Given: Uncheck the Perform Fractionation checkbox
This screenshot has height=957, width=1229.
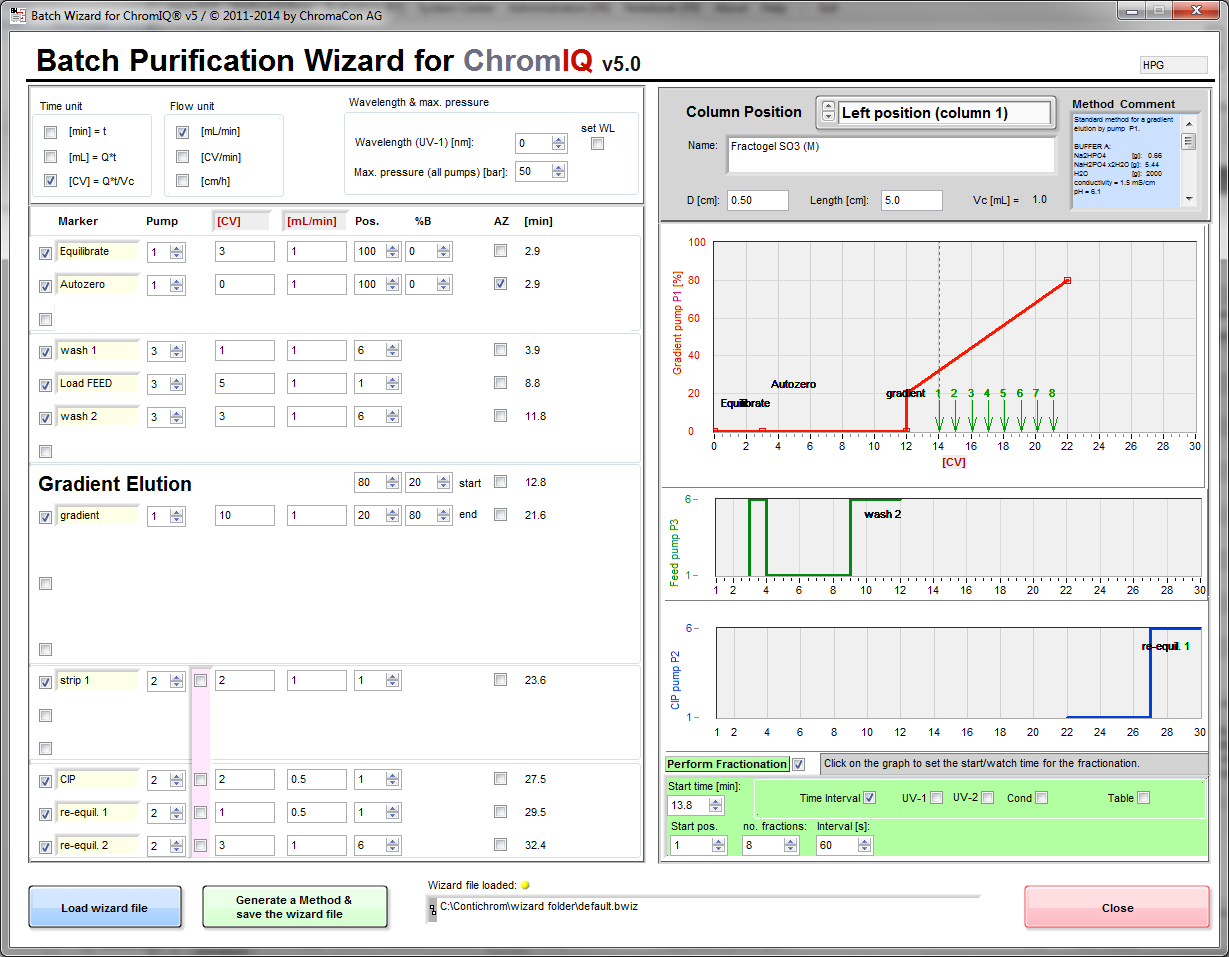Looking at the screenshot, I should coord(798,765).
